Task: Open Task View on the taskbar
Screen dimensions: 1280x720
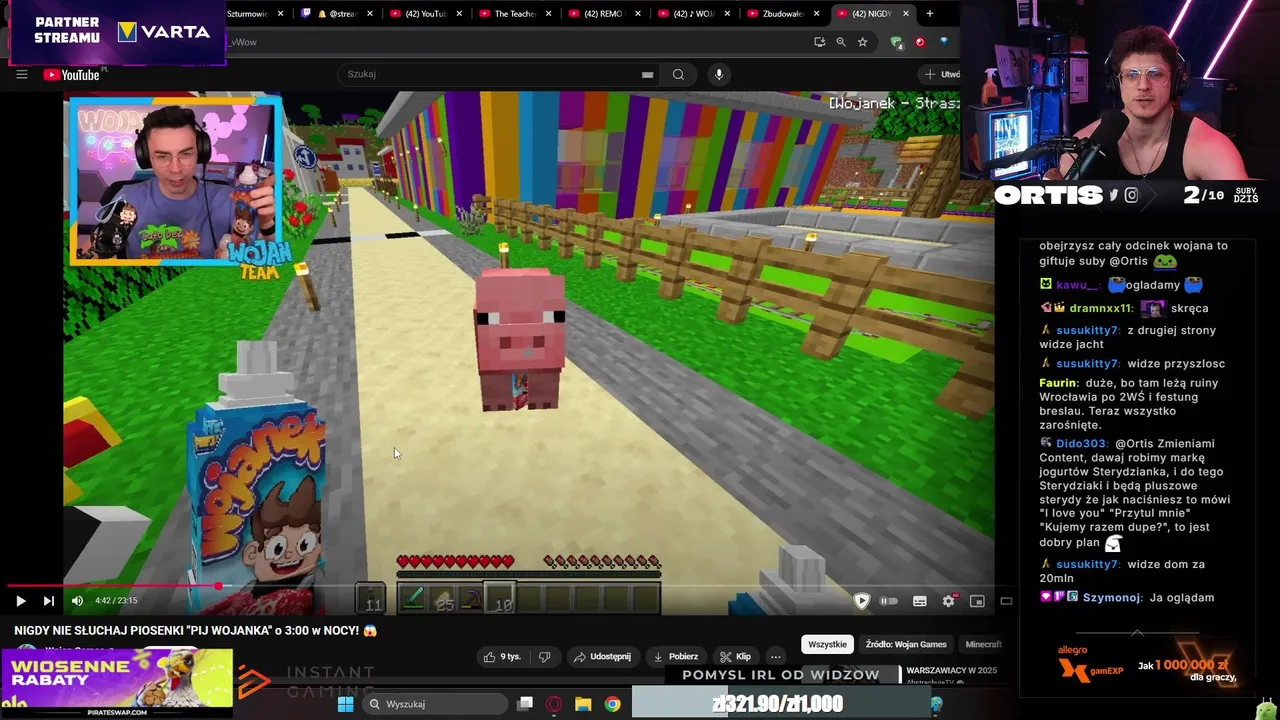Action: (525, 704)
